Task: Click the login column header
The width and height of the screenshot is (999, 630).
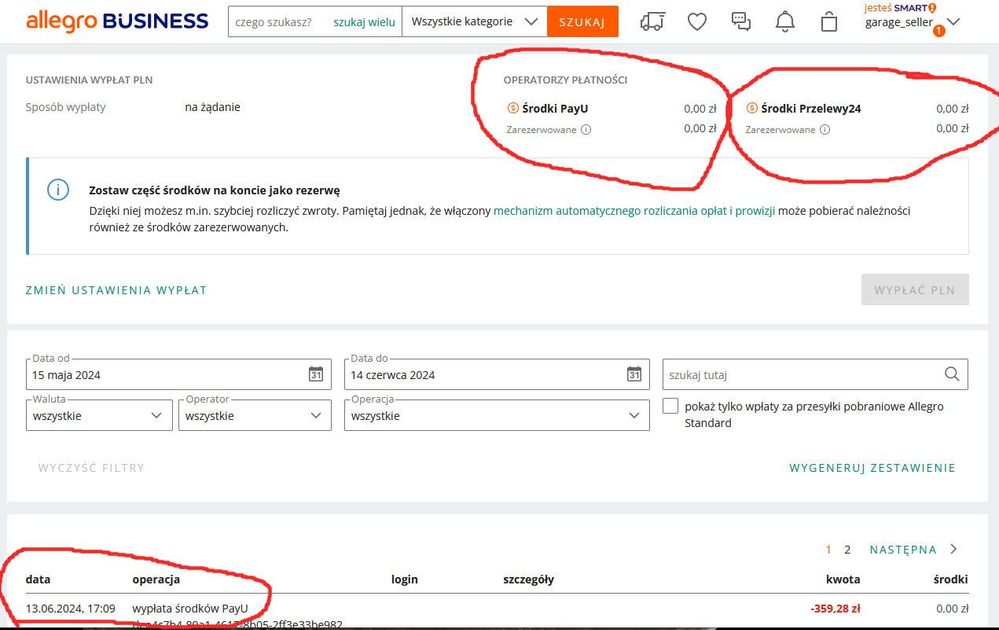Action: pos(405,579)
